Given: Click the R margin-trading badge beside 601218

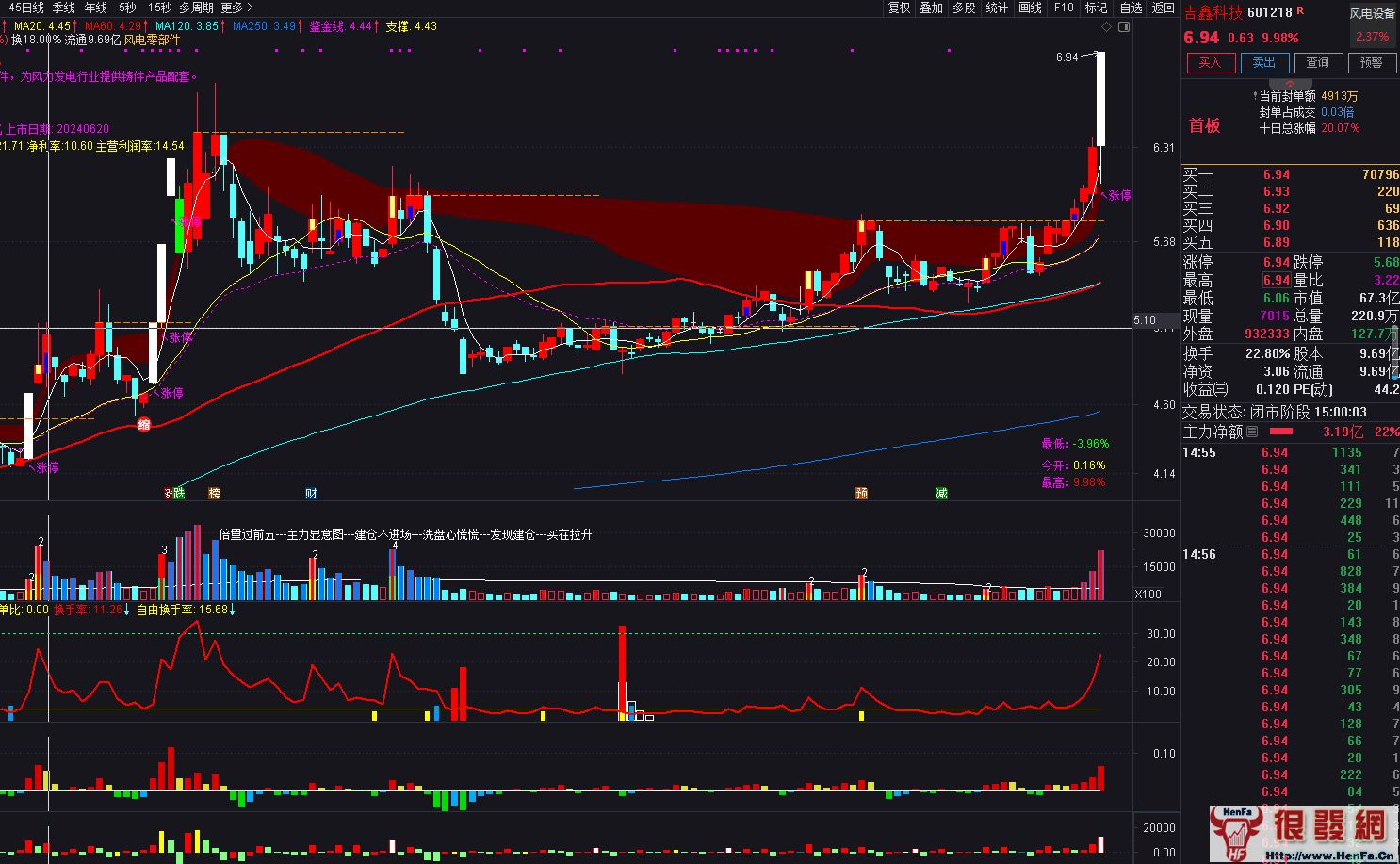Looking at the screenshot, I should (x=1301, y=11).
